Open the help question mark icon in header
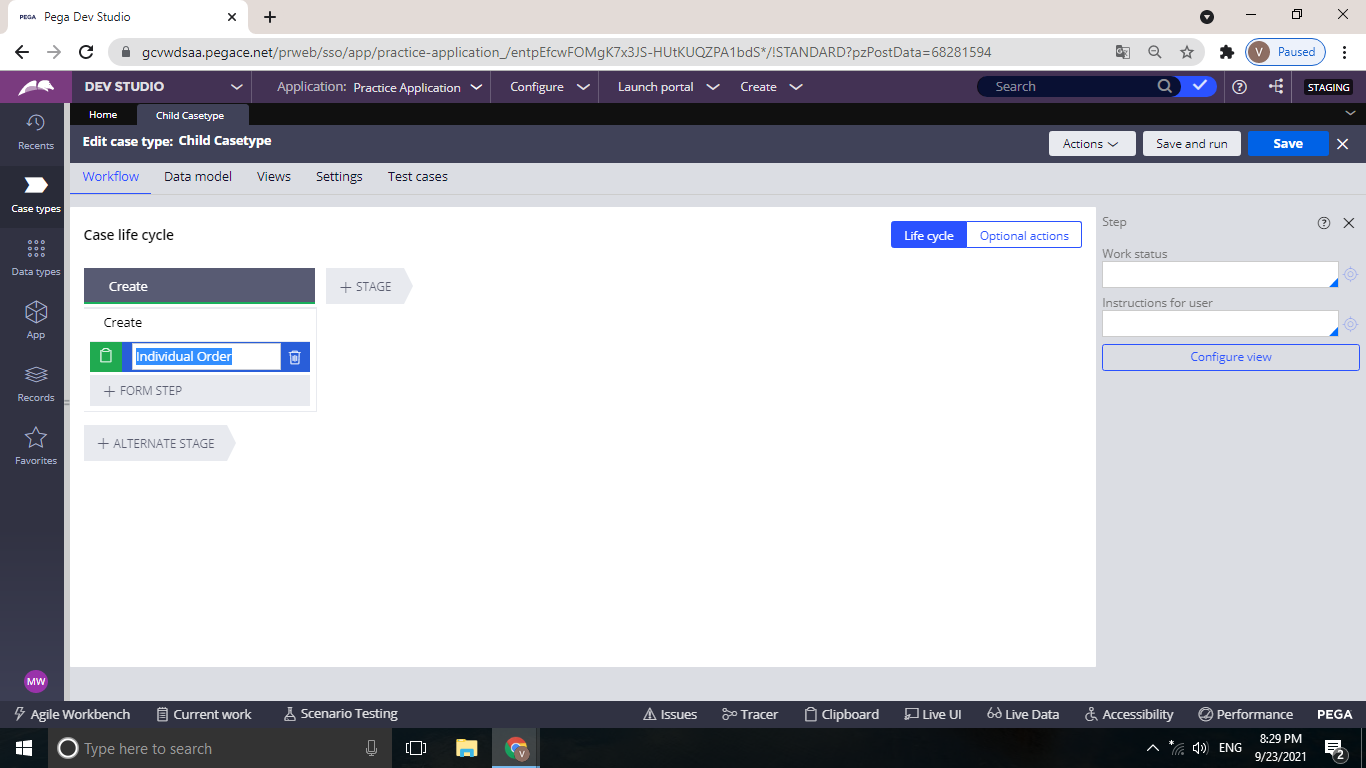This screenshot has height=768, width=1366. 1240,87
